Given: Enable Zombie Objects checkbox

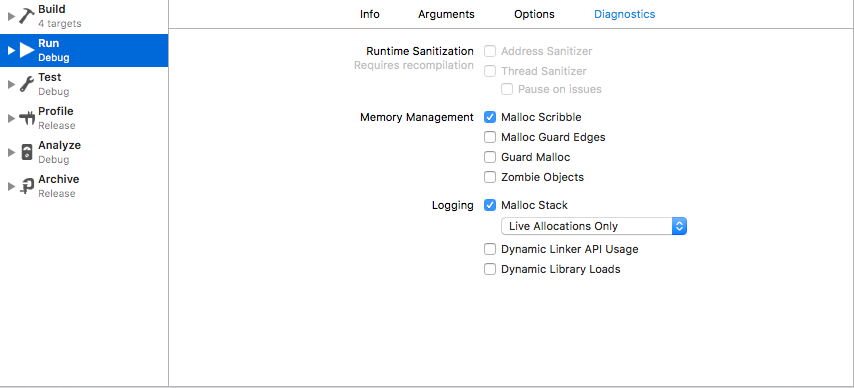Looking at the screenshot, I should click(490, 177).
